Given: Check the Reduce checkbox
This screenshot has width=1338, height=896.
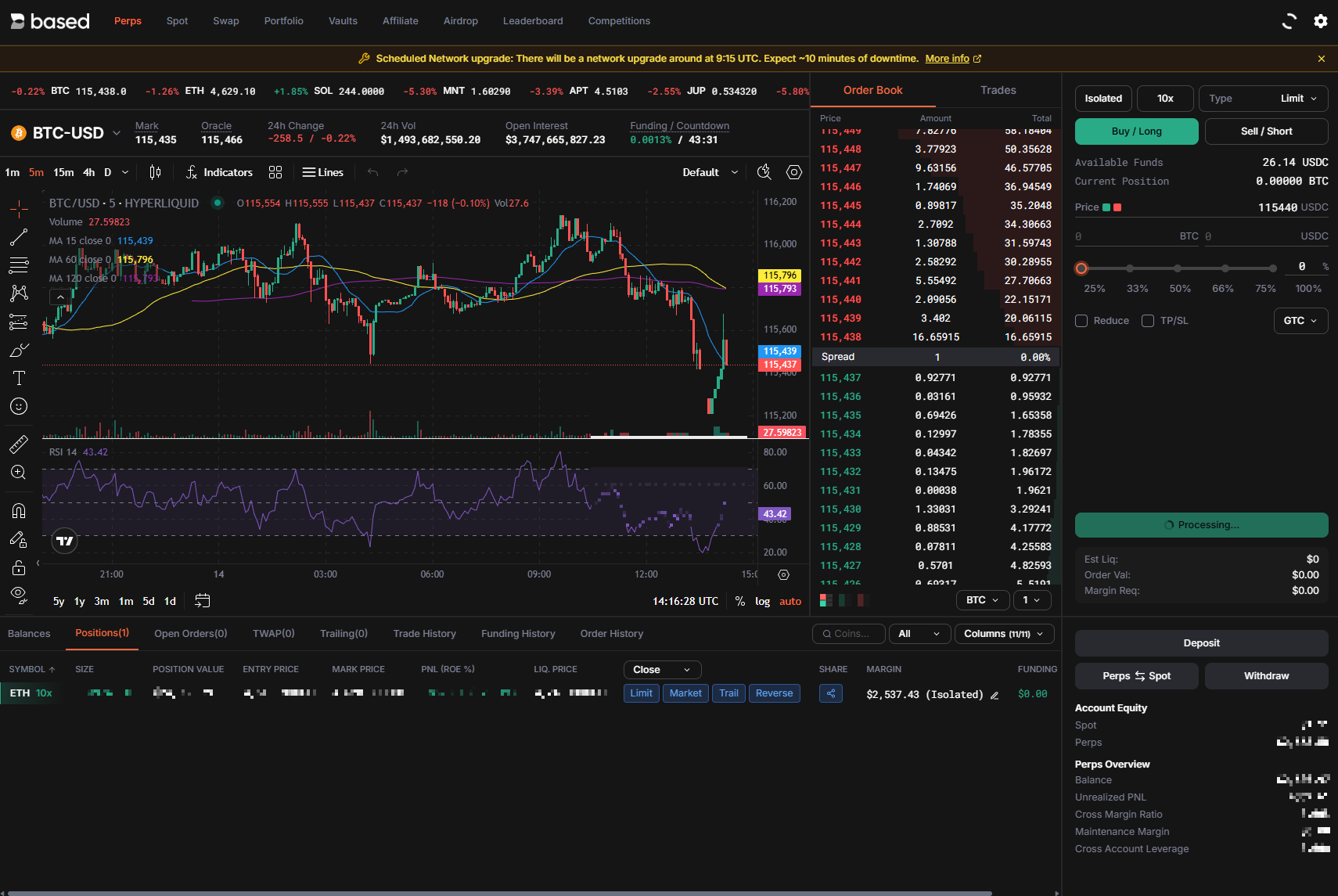Looking at the screenshot, I should pyautogui.click(x=1081, y=321).
